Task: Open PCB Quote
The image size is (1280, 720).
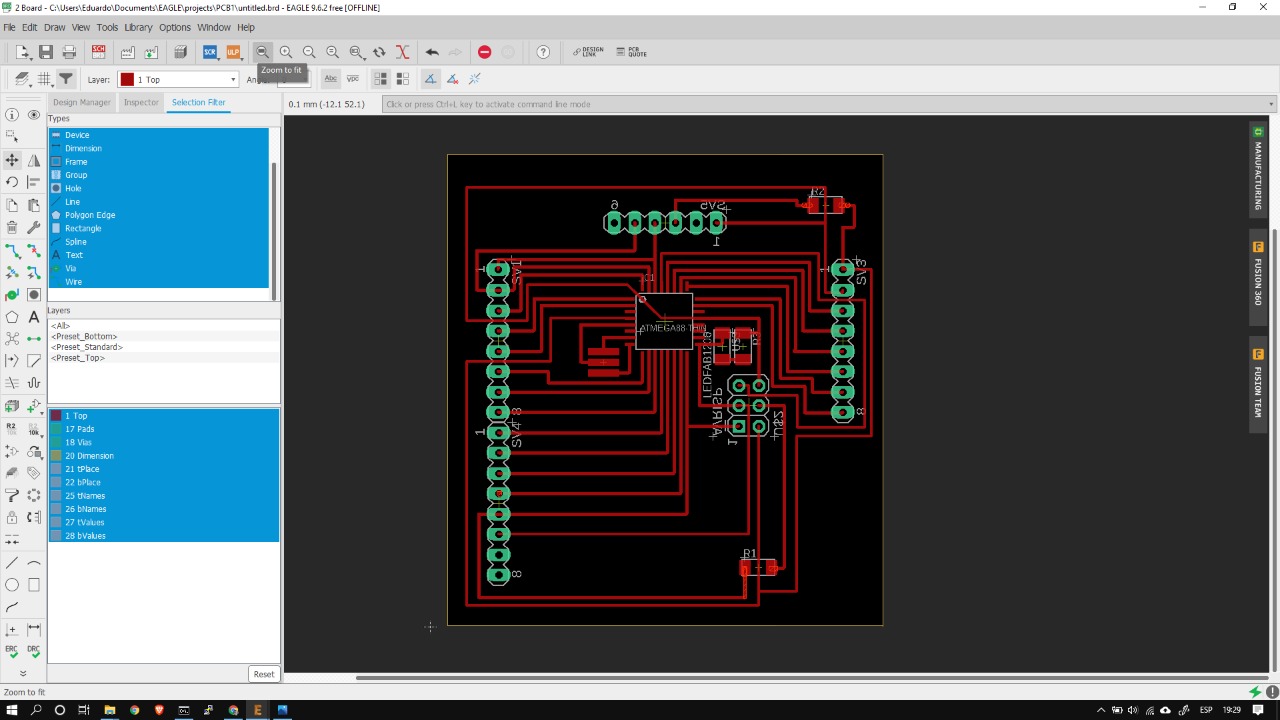Action: coord(632,52)
